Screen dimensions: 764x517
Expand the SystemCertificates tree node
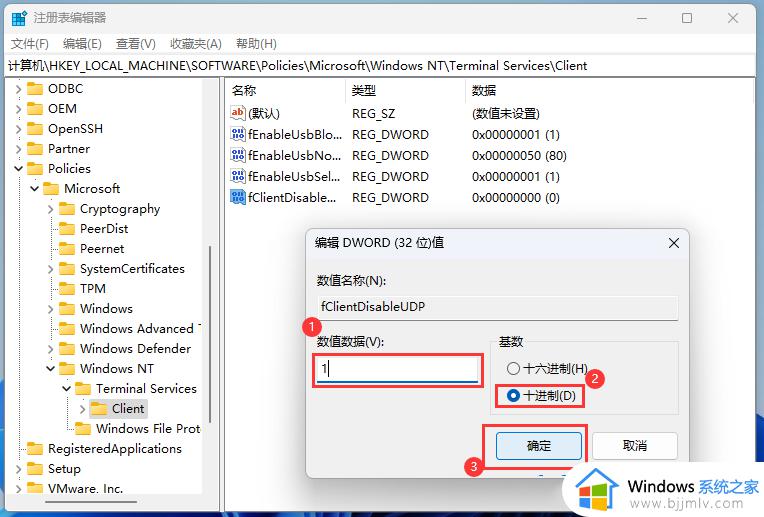pyautogui.click(x=51, y=268)
